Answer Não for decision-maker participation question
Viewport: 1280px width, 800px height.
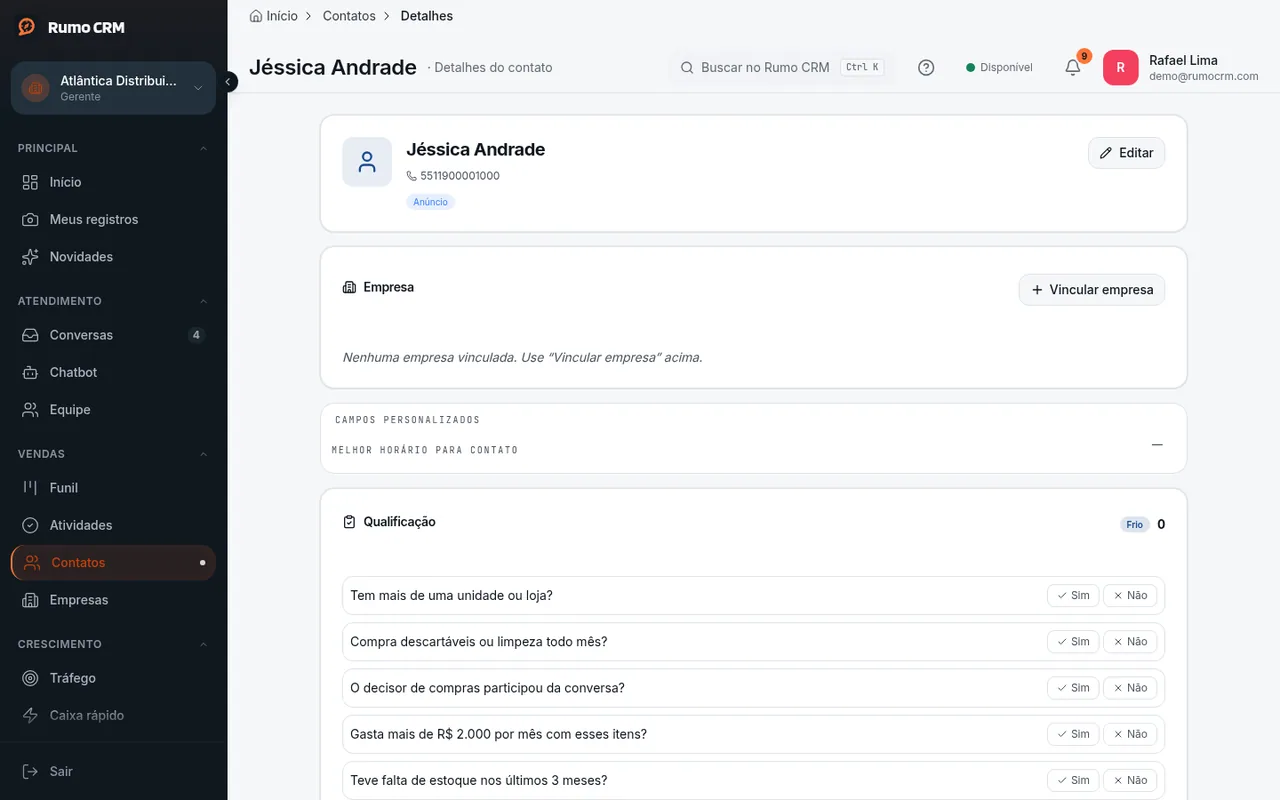pos(1130,688)
